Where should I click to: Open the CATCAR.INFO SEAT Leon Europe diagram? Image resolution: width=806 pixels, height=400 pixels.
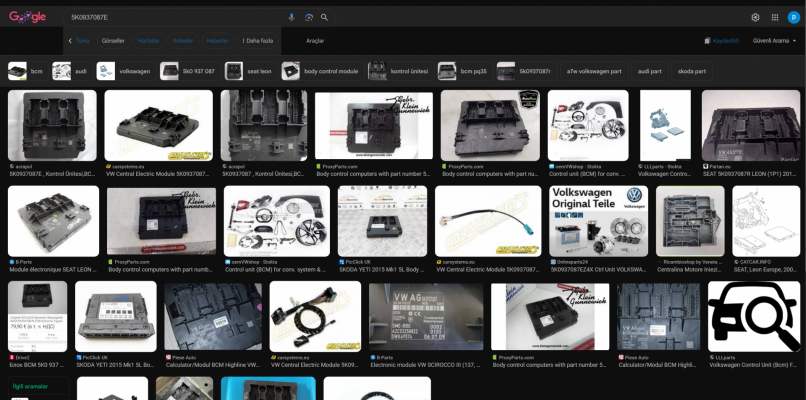point(766,221)
